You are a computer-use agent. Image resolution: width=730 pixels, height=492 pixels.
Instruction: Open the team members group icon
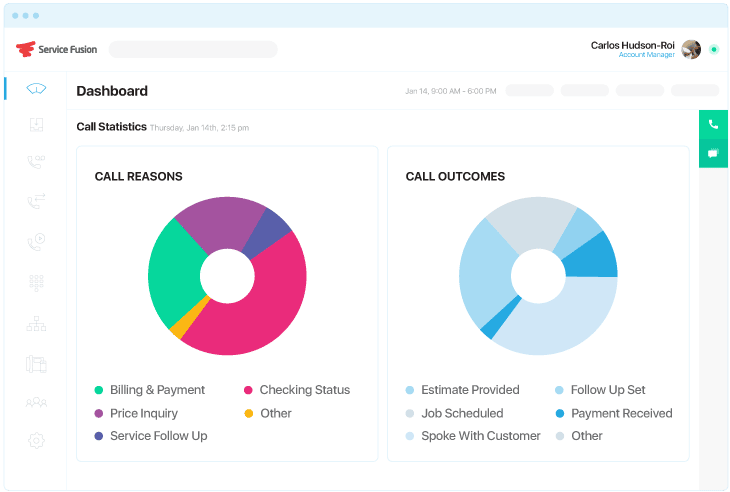[36, 402]
